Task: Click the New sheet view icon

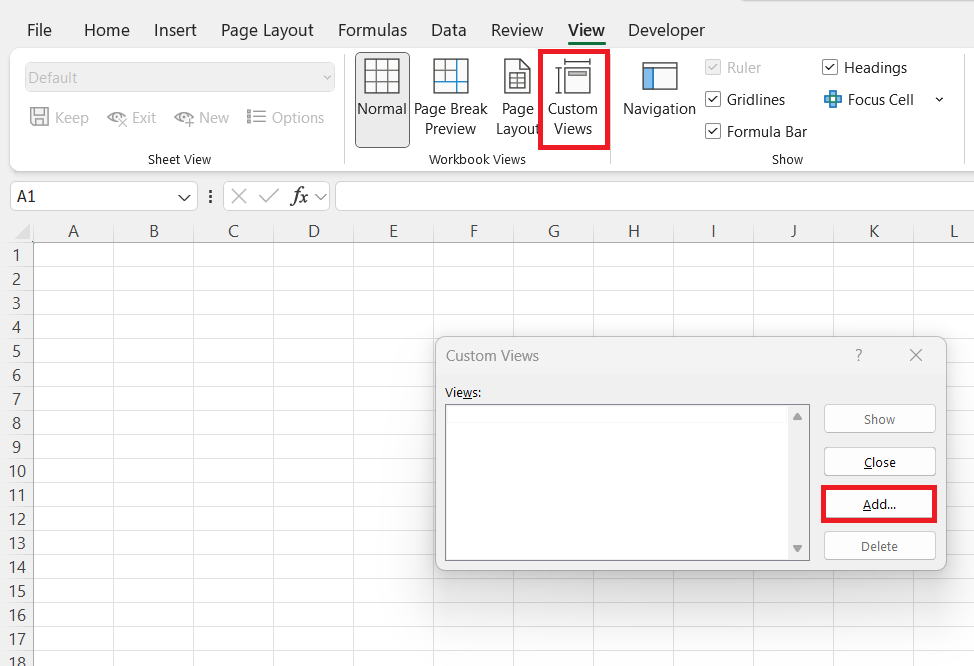Action: pos(184,117)
